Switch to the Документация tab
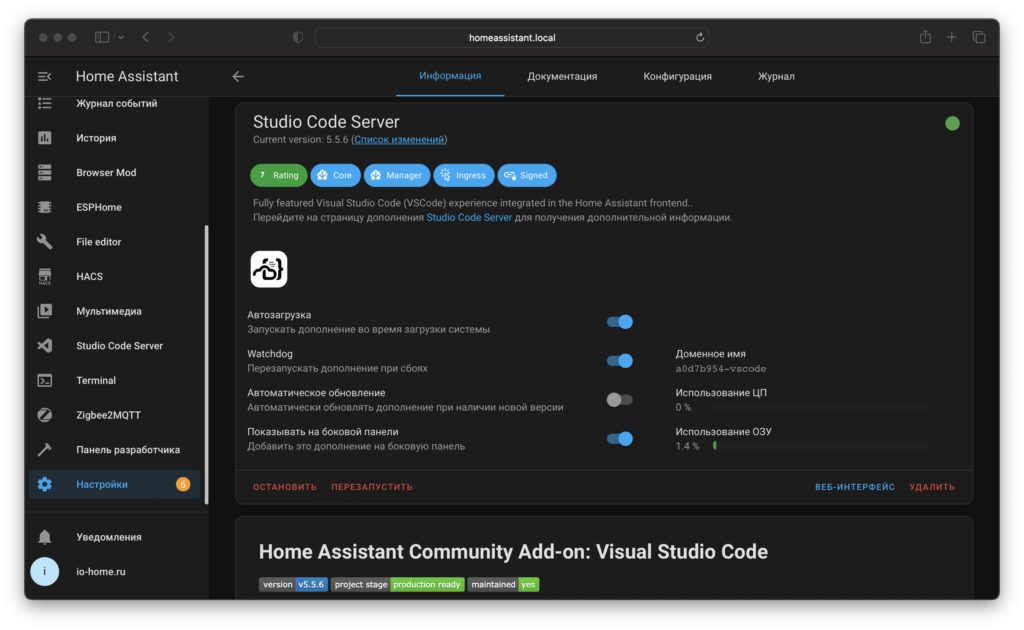This screenshot has height=630, width=1024. pyautogui.click(x=562, y=76)
